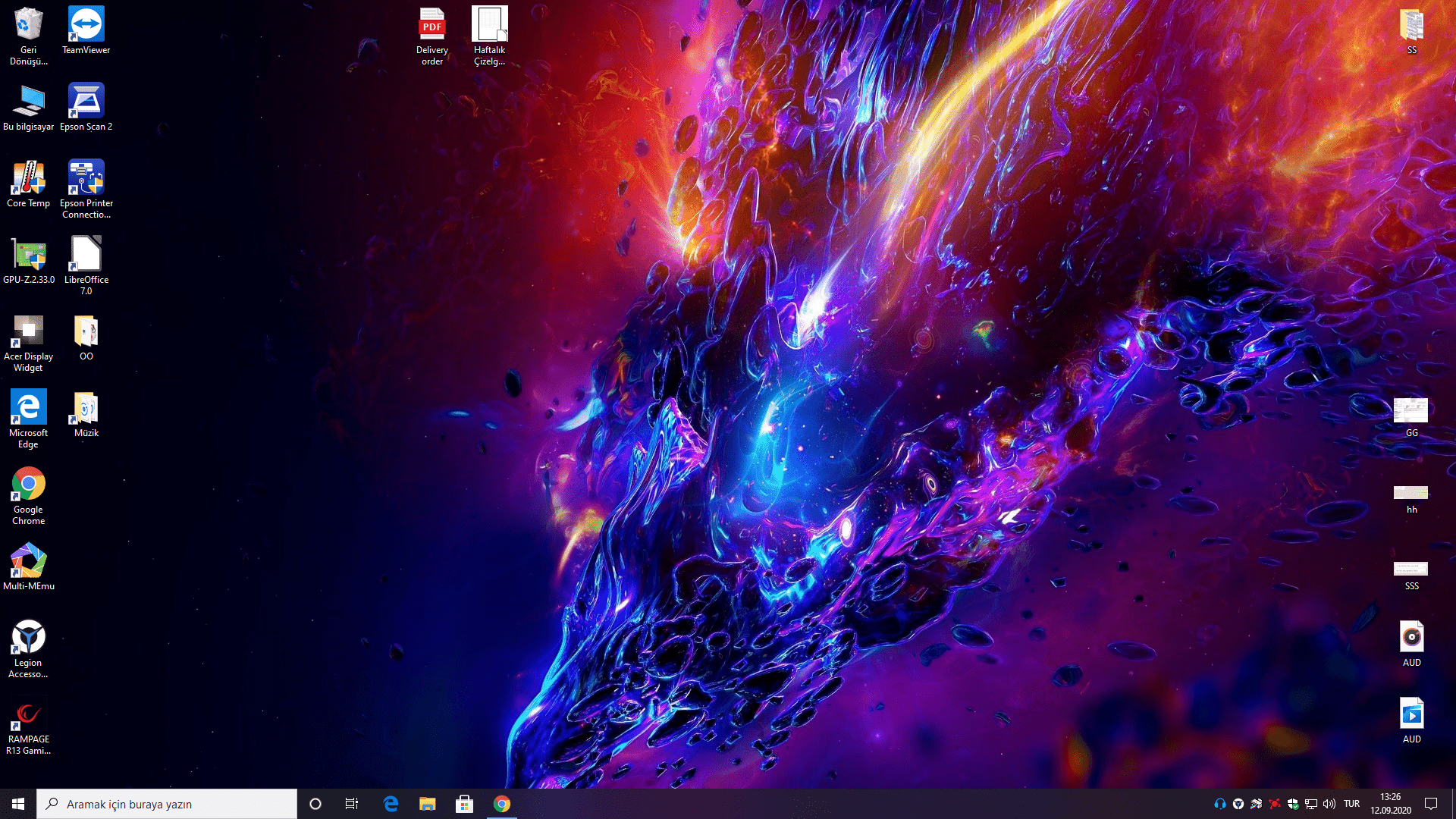Open Google Chrome from the taskbar
Image resolution: width=1456 pixels, height=819 pixels.
tap(501, 804)
